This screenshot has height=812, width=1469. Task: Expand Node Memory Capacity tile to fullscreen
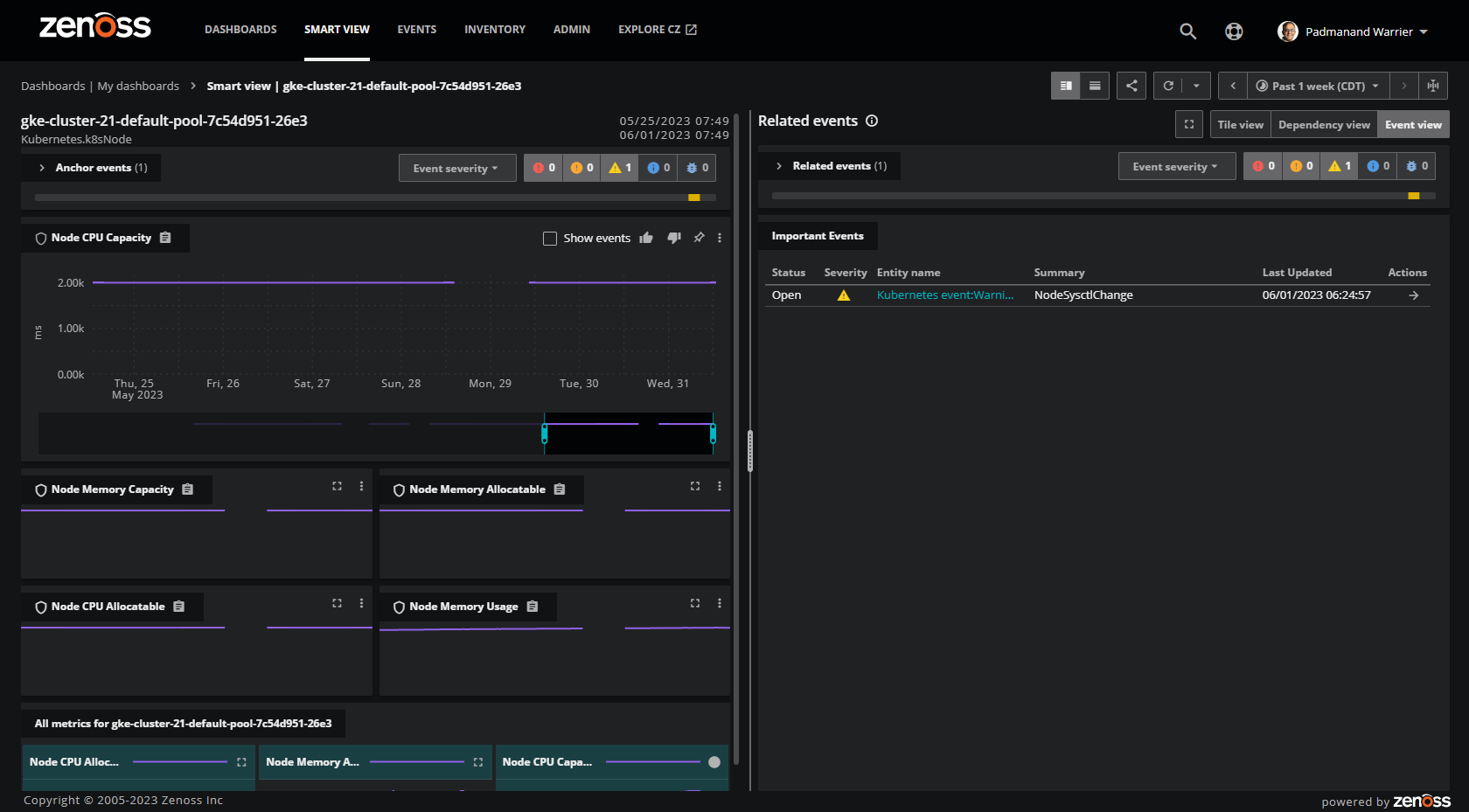click(x=337, y=486)
